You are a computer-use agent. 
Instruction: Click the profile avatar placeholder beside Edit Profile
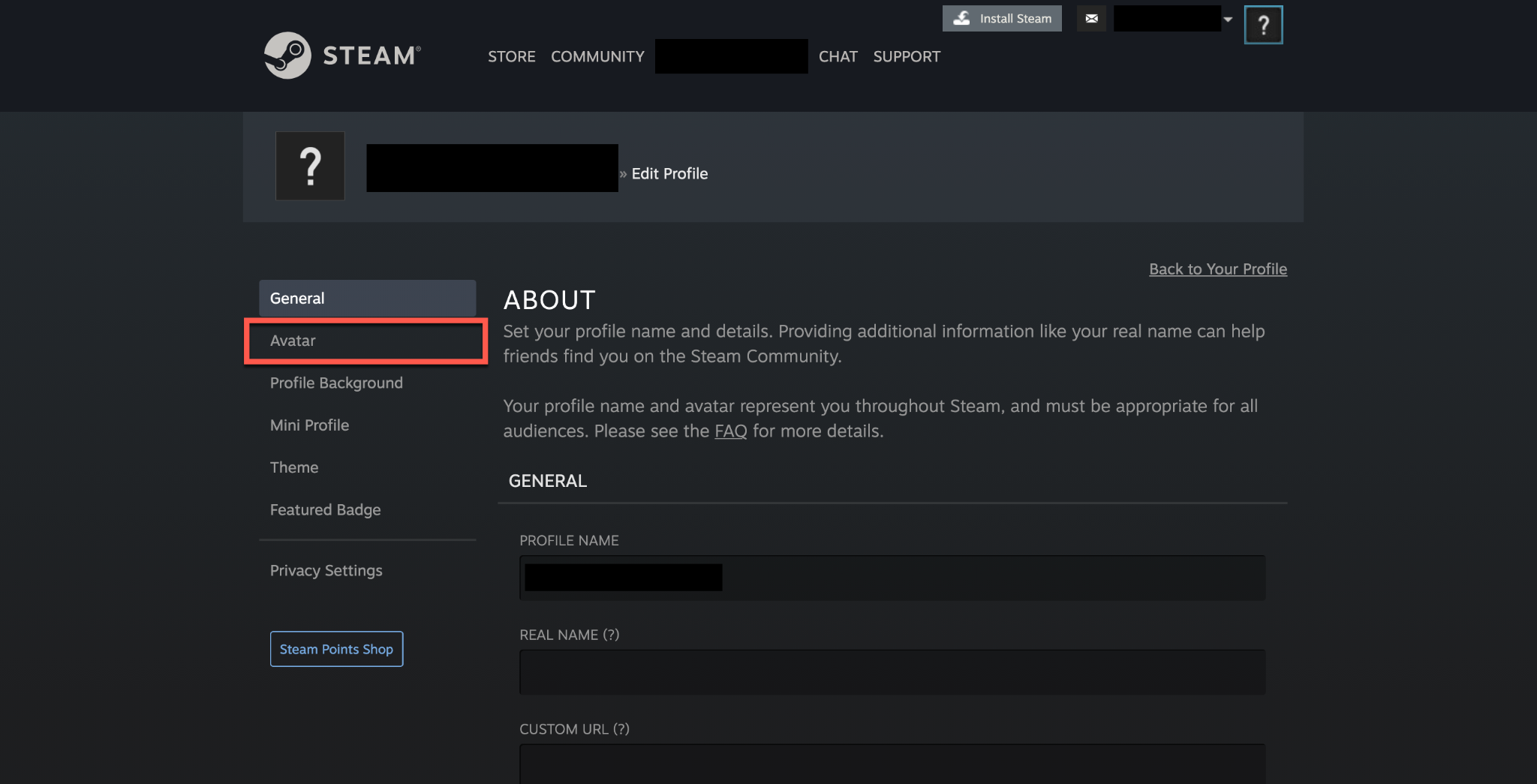pos(310,167)
